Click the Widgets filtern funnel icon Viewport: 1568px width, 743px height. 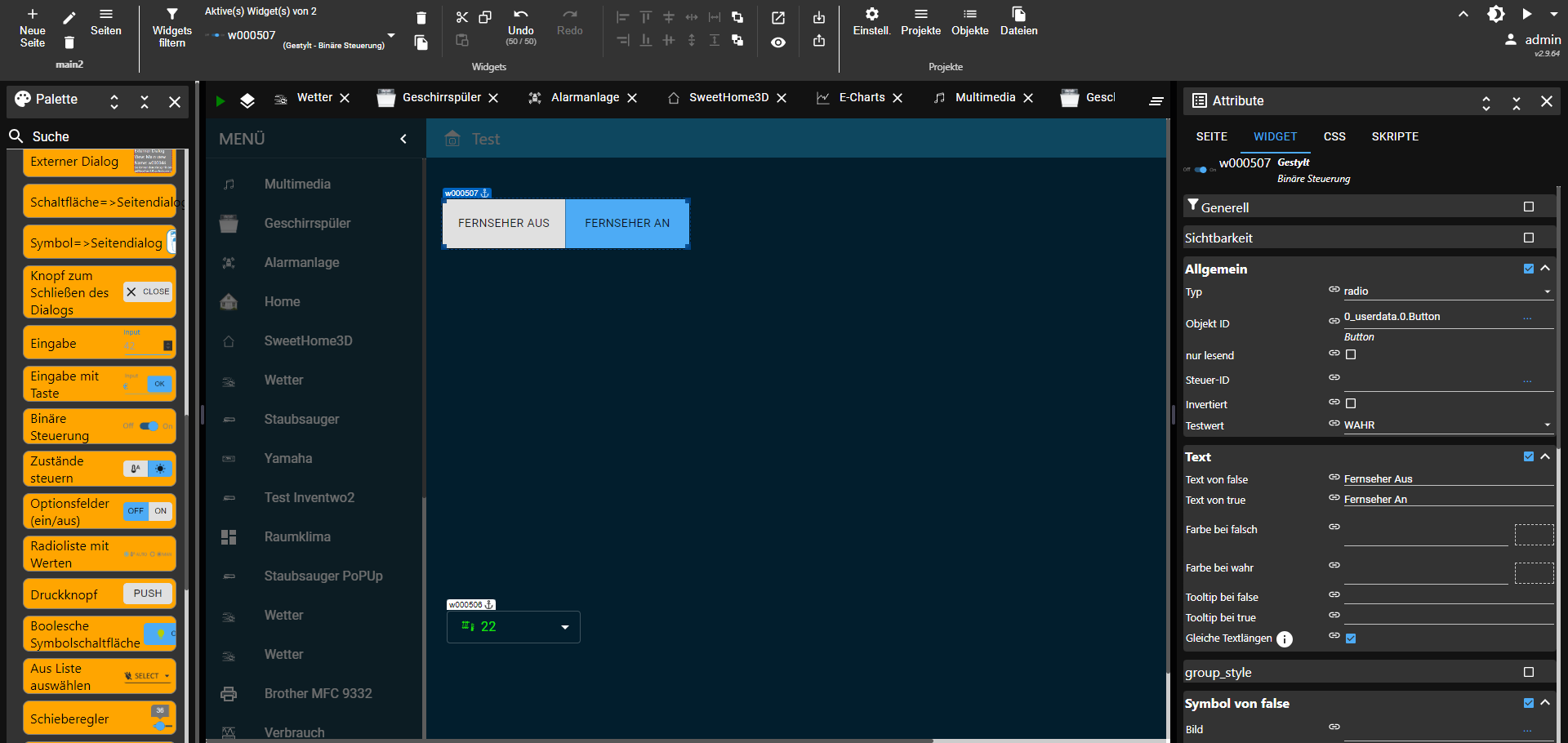pyautogui.click(x=171, y=15)
